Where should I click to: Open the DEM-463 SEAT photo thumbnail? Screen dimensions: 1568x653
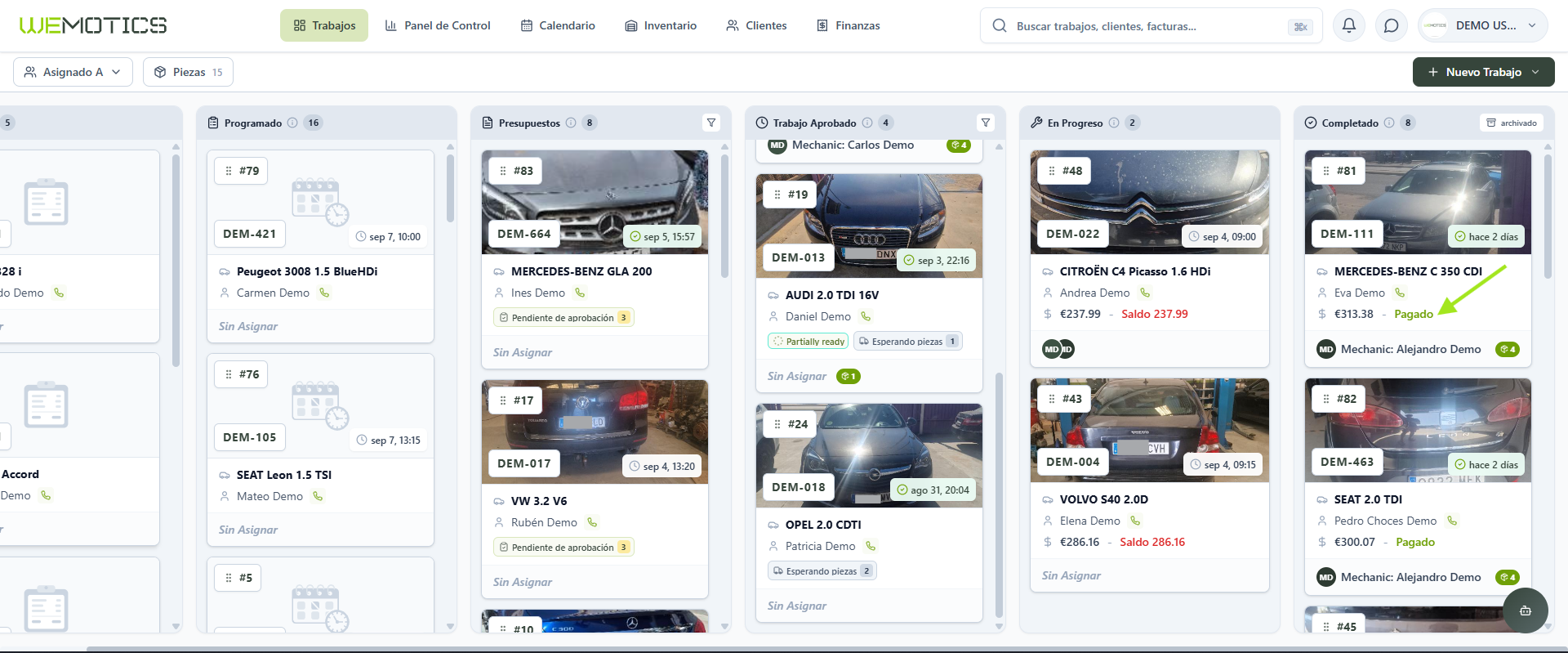tap(1418, 430)
